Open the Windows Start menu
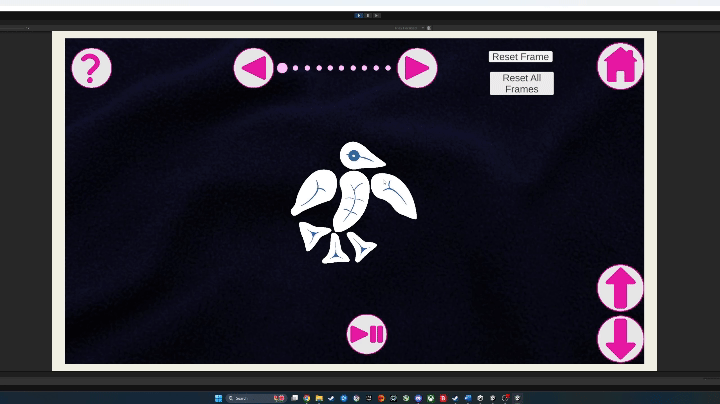This screenshot has width=720, height=404. pyautogui.click(x=218, y=398)
